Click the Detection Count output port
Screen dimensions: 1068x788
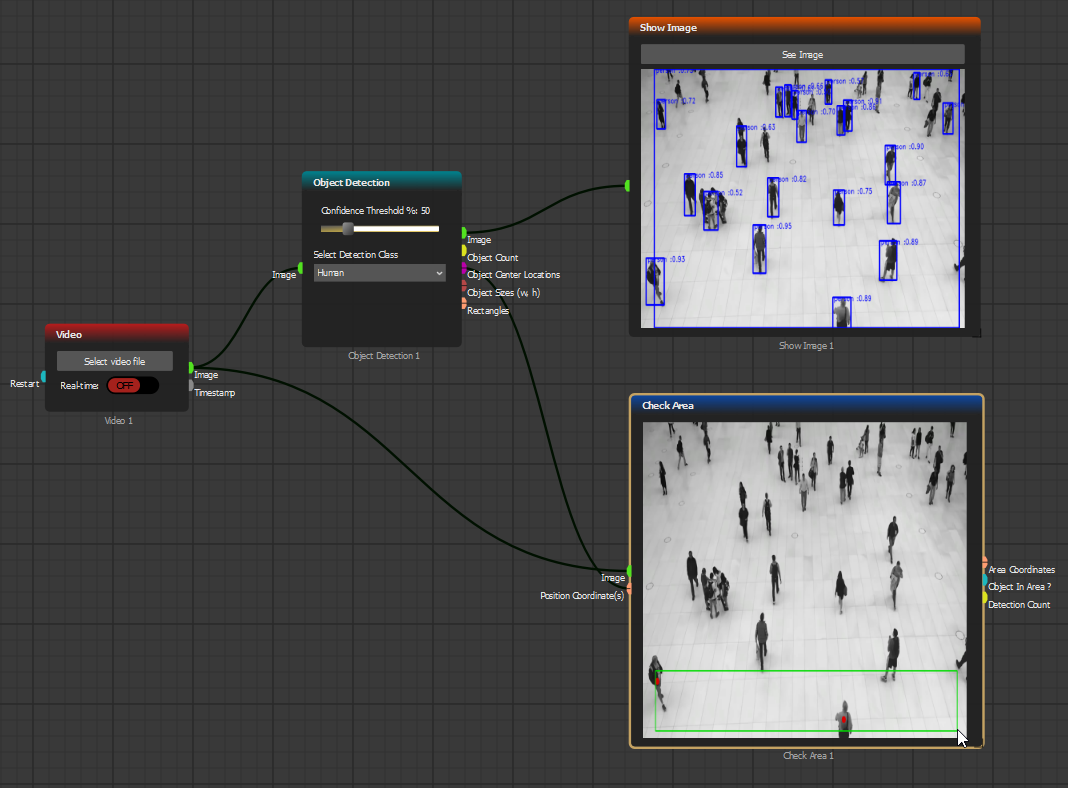coord(985,597)
